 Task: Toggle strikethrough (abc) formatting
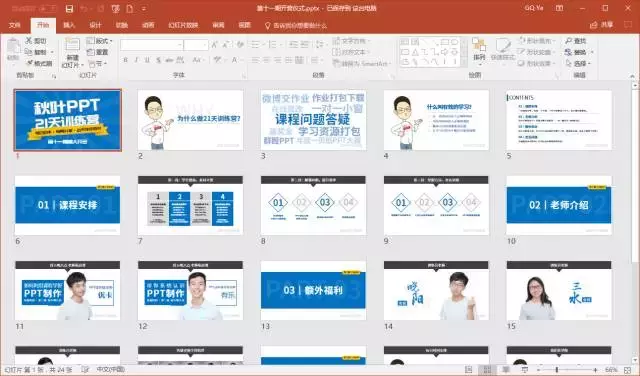click(169, 60)
